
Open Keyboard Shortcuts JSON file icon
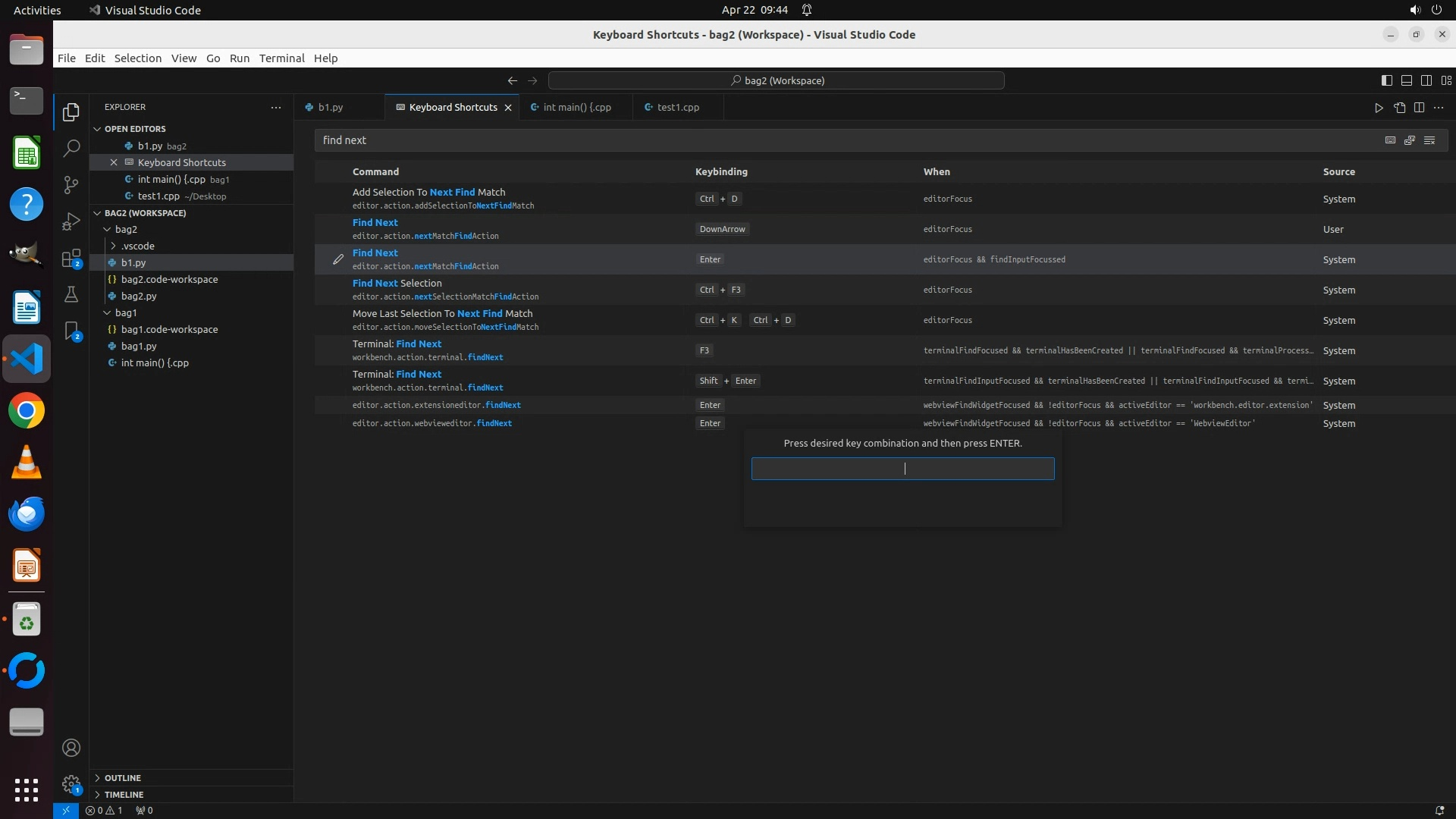tap(1399, 108)
